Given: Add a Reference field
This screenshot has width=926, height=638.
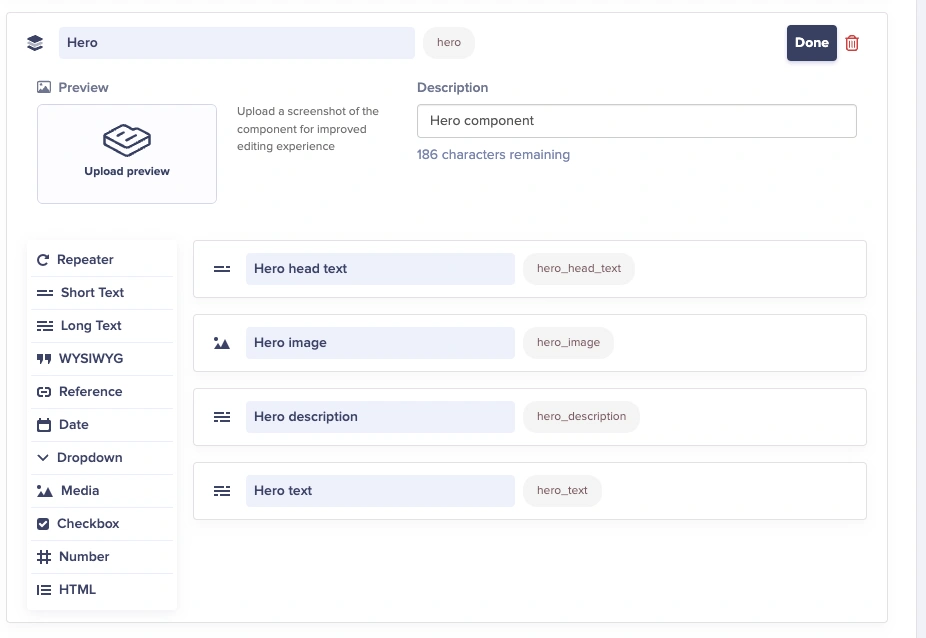Looking at the screenshot, I should [x=90, y=392].
